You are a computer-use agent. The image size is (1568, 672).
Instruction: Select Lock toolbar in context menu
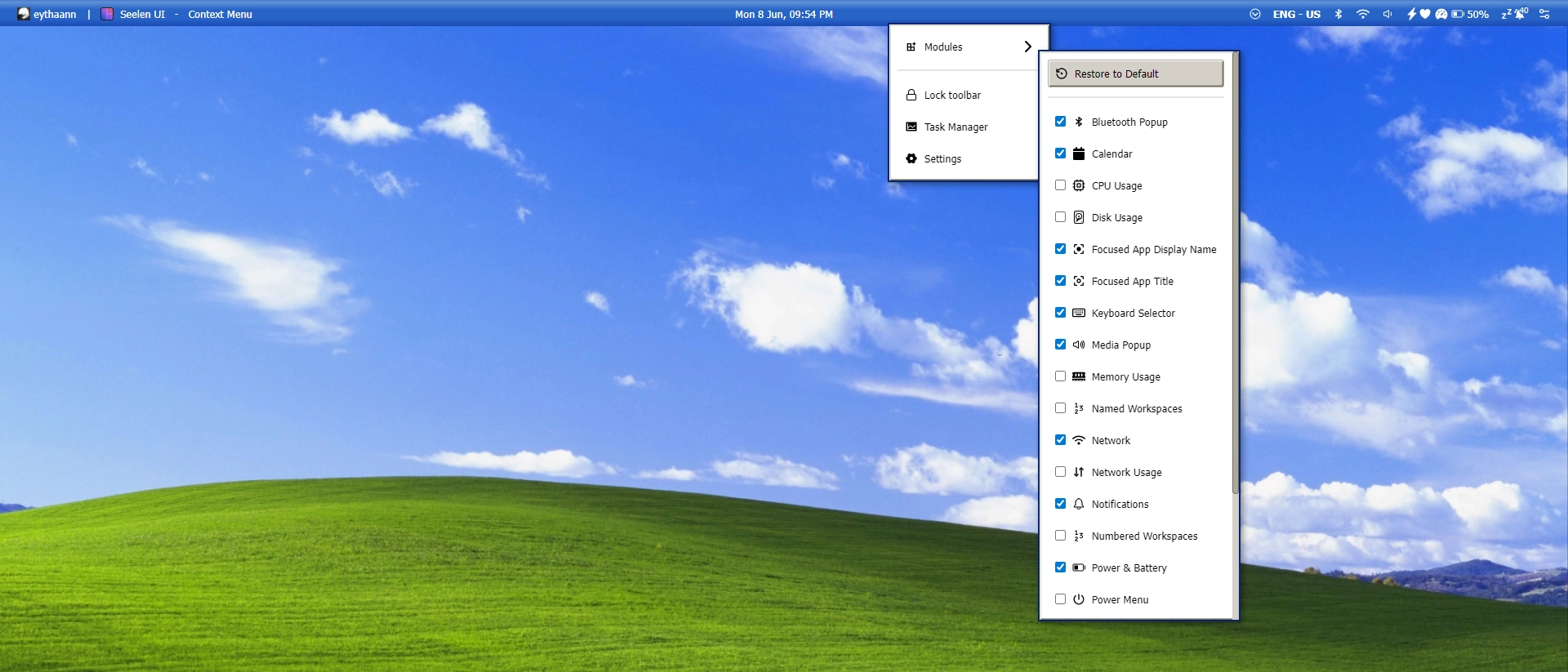[964, 95]
